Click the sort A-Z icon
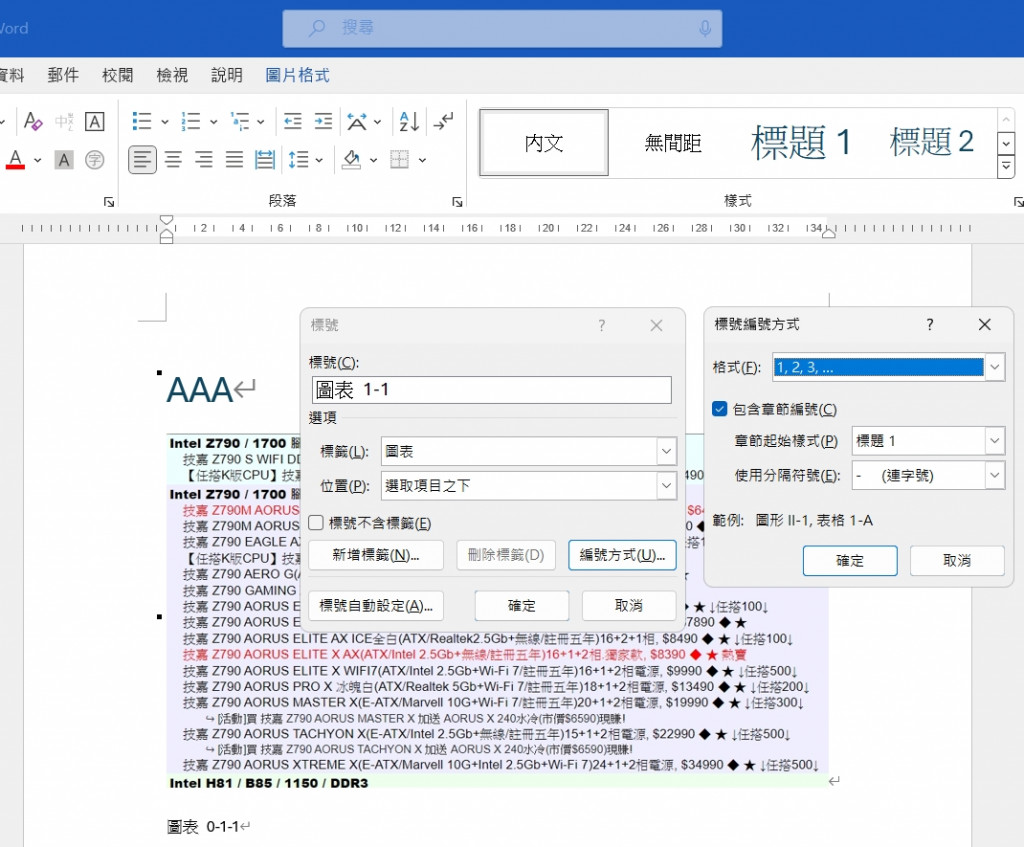 pyautogui.click(x=409, y=121)
